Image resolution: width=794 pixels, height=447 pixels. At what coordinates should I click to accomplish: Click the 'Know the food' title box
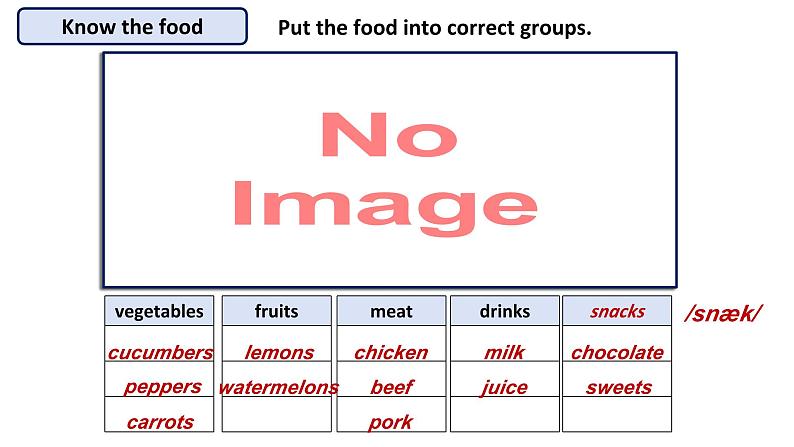pyautogui.click(x=132, y=26)
